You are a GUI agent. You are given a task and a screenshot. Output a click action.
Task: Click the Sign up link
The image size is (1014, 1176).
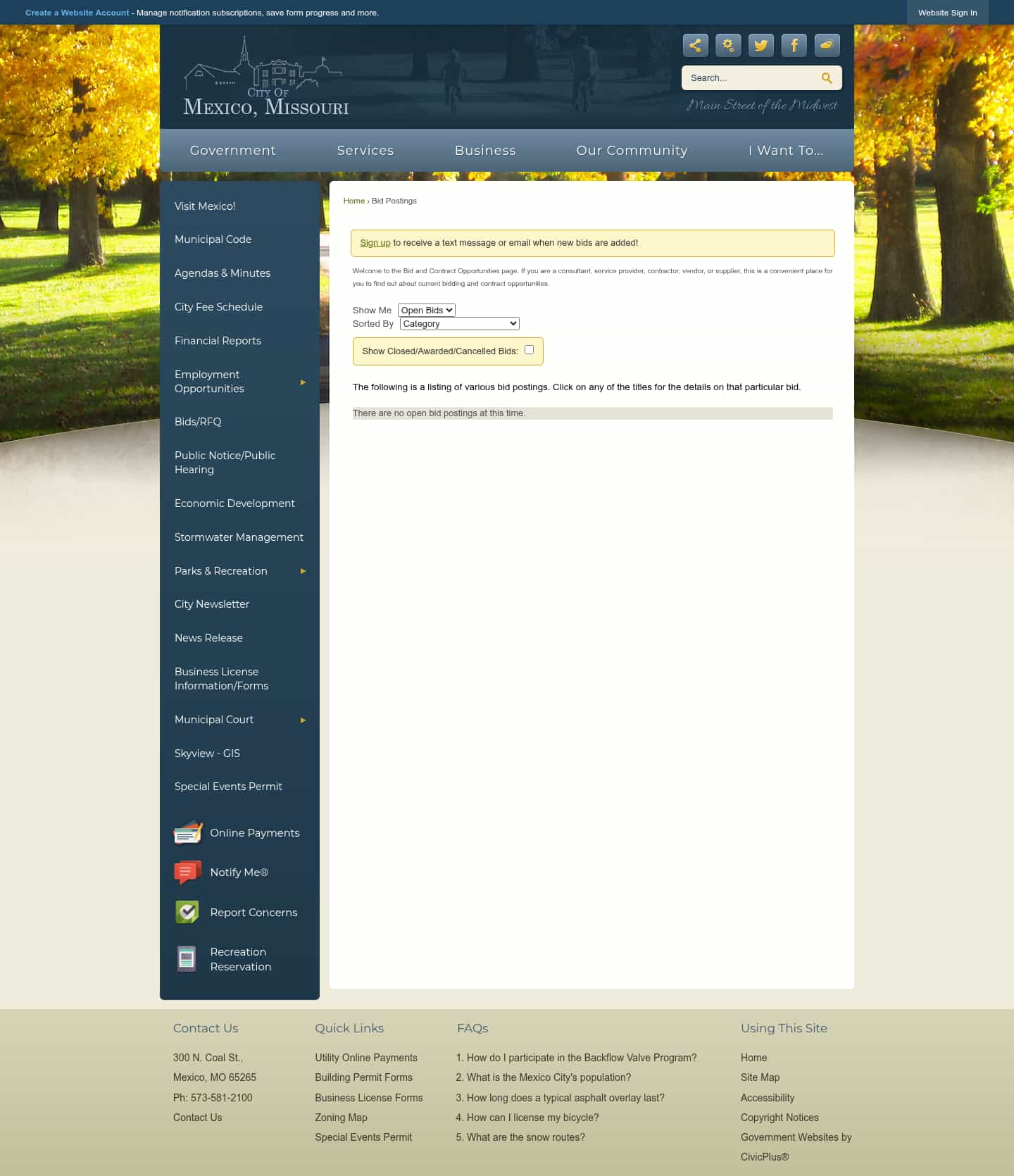375,243
